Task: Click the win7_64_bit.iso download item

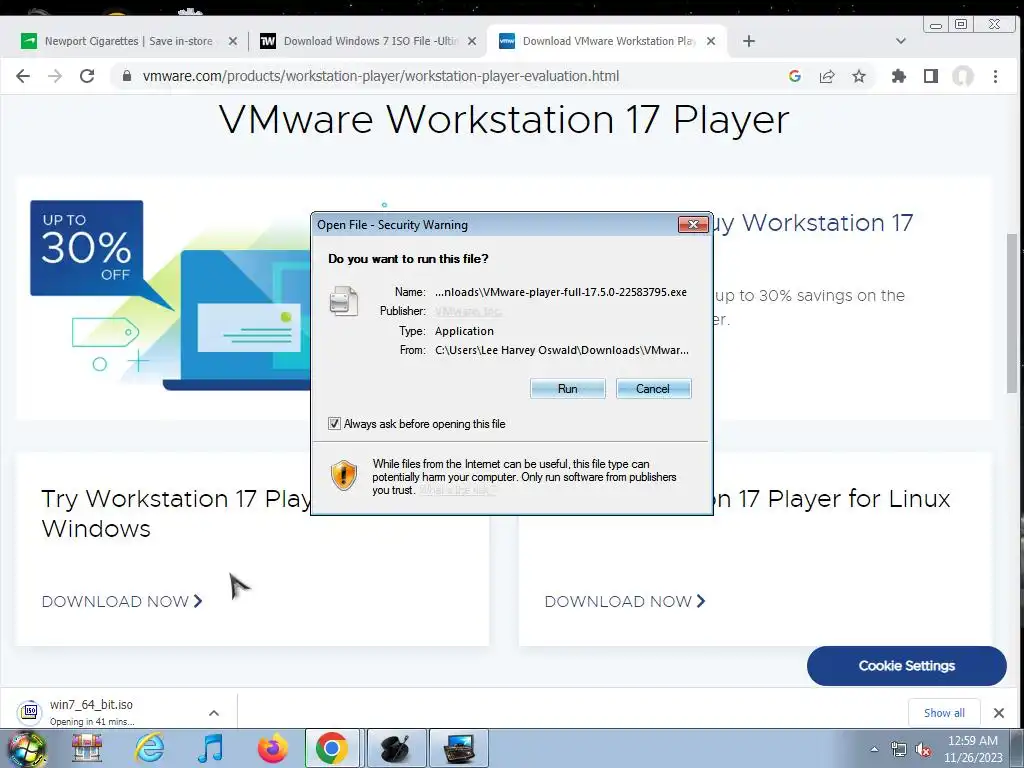Action: (91, 712)
